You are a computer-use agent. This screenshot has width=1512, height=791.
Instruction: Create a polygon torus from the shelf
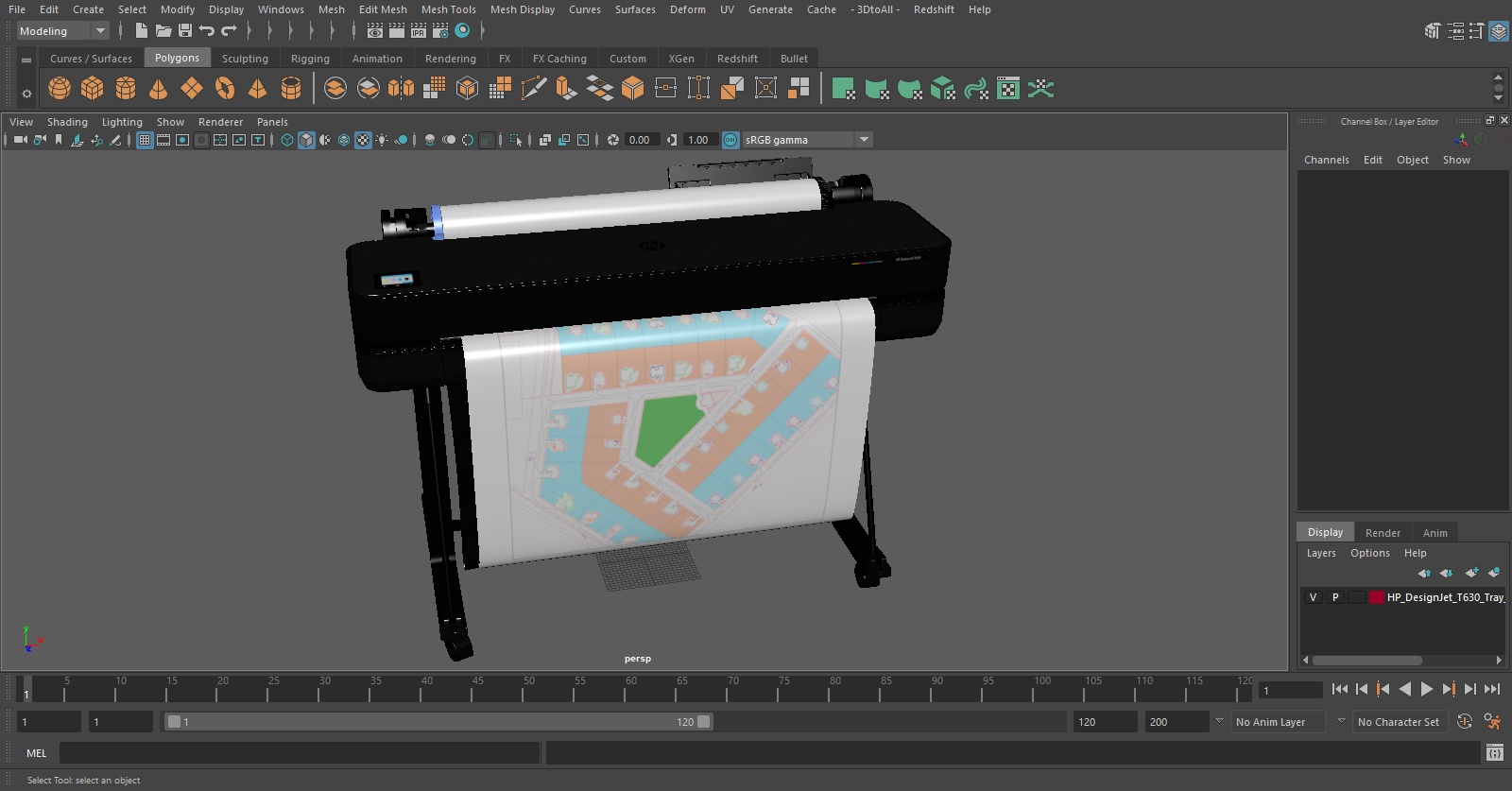225,89
